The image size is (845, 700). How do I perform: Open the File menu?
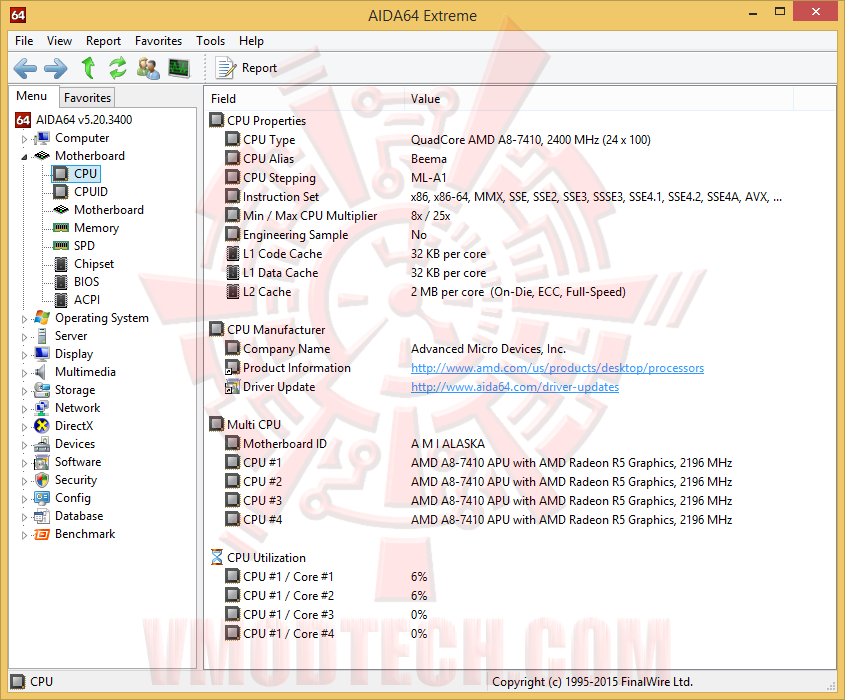click(24, 41)
